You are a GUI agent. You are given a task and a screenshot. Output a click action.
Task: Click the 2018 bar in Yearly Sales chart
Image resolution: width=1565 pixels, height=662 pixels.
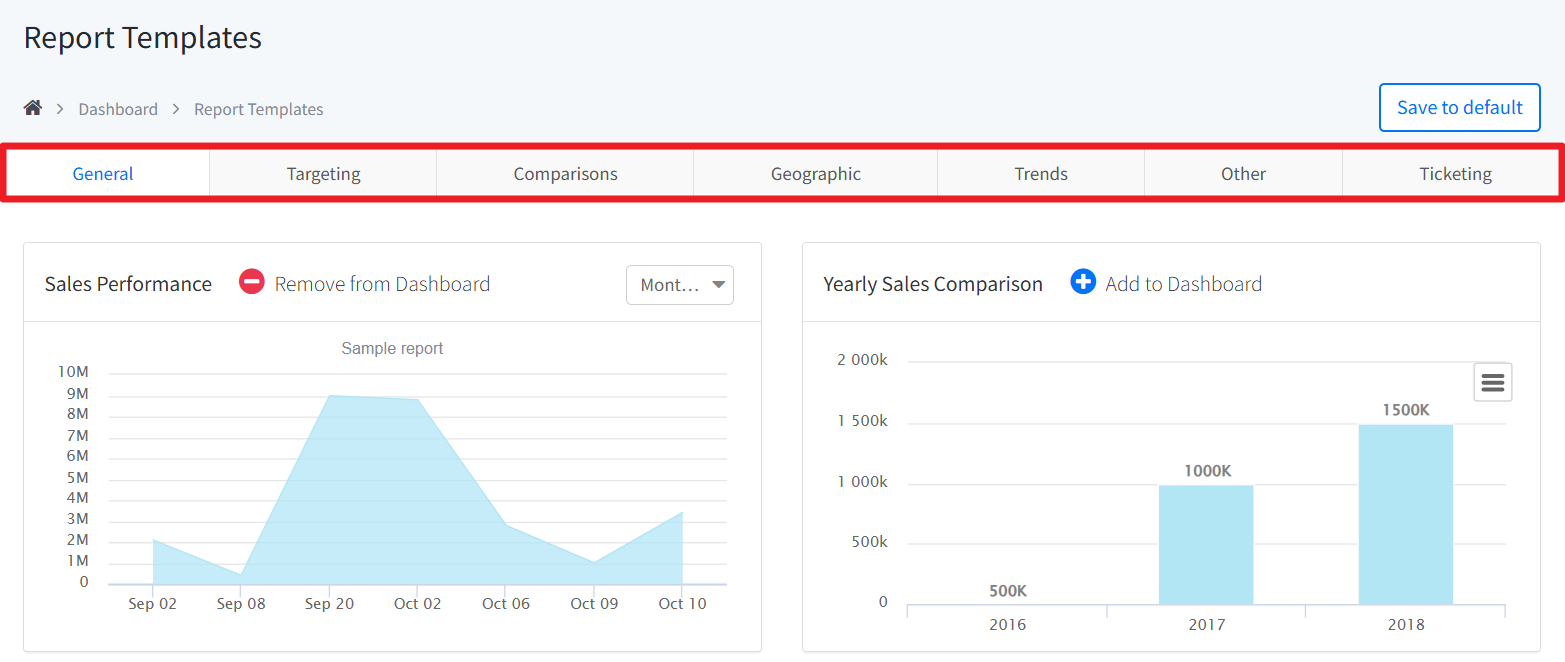1405,515
